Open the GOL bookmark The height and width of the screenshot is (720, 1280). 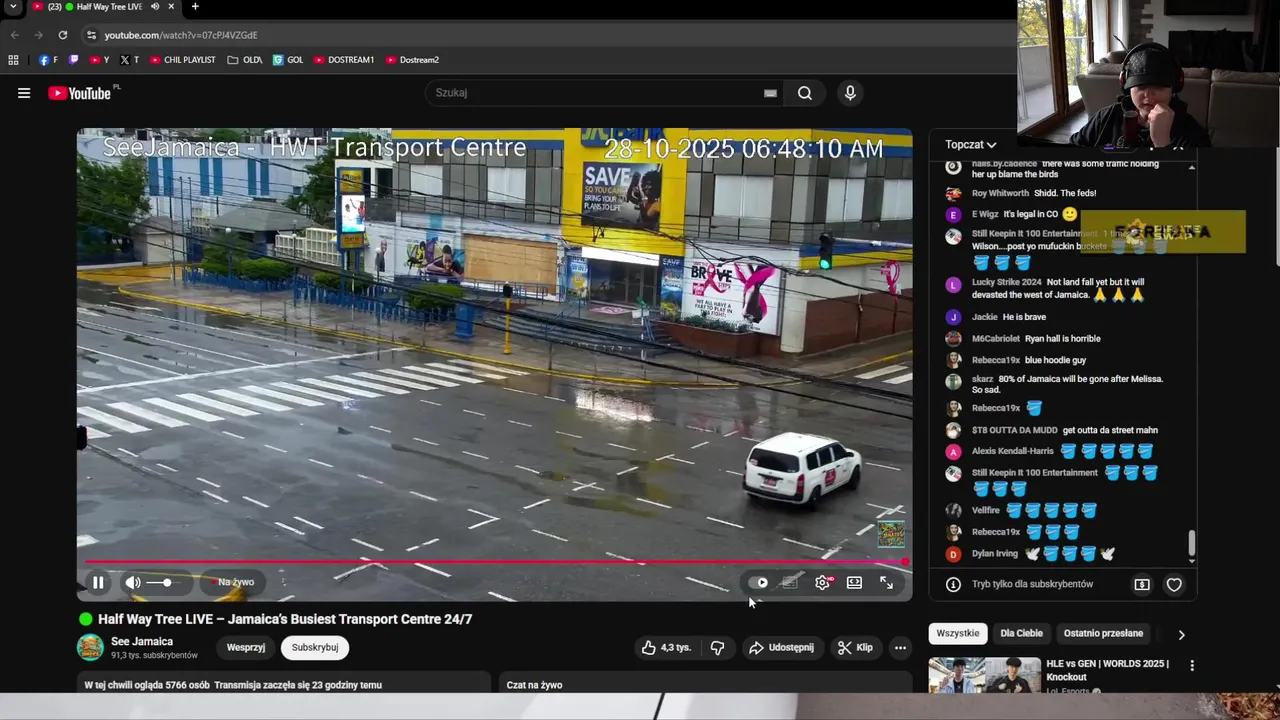(288, 60)
